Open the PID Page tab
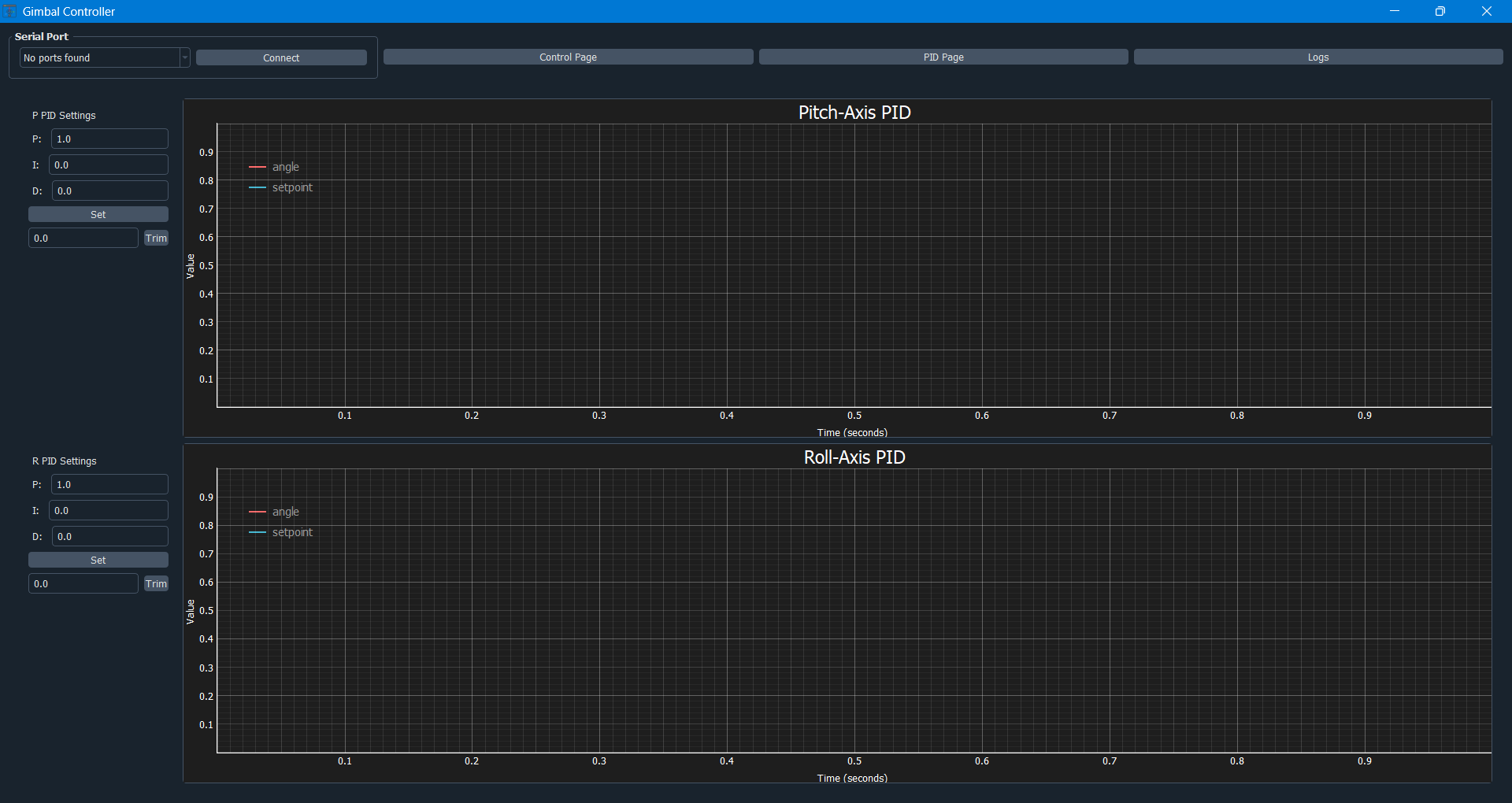 click(x=943, y=57)
